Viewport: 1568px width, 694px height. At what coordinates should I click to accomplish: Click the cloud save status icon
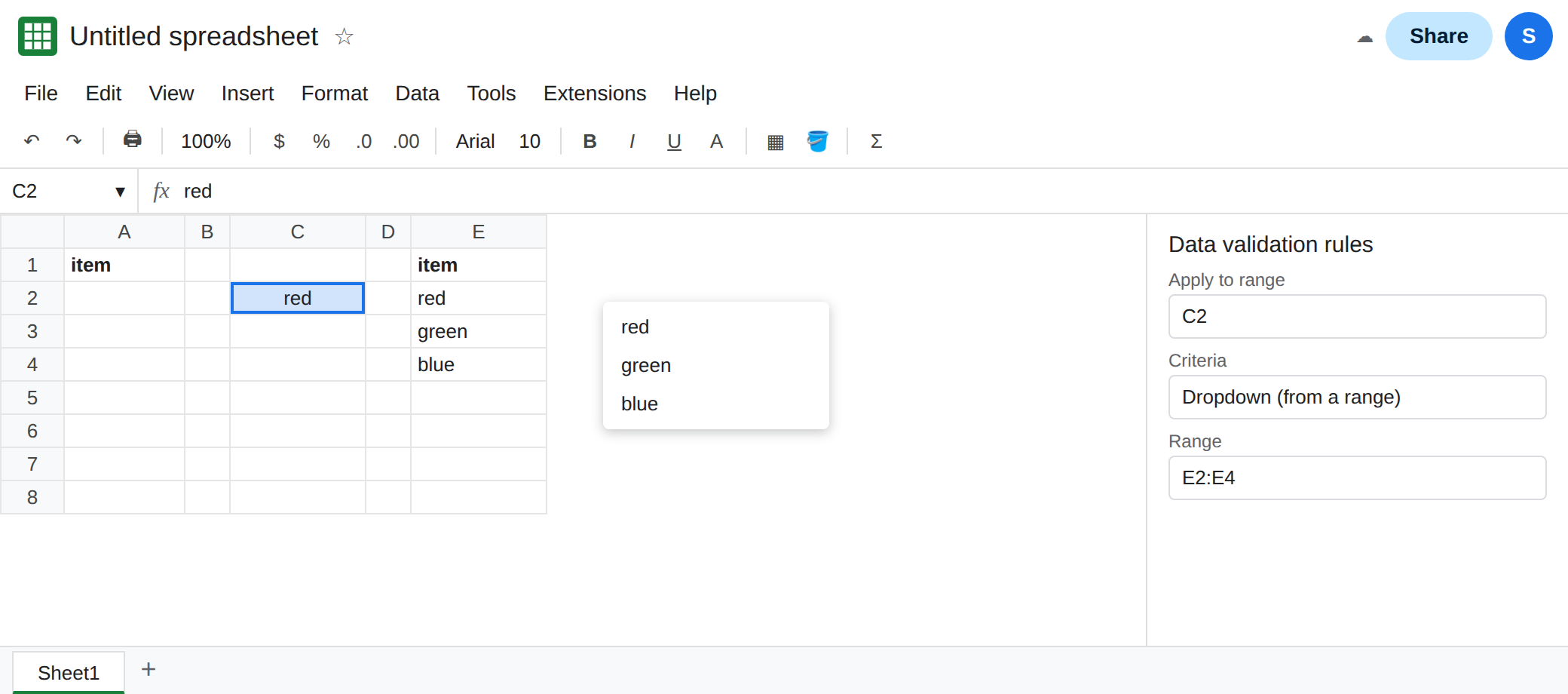[1365, 37]
